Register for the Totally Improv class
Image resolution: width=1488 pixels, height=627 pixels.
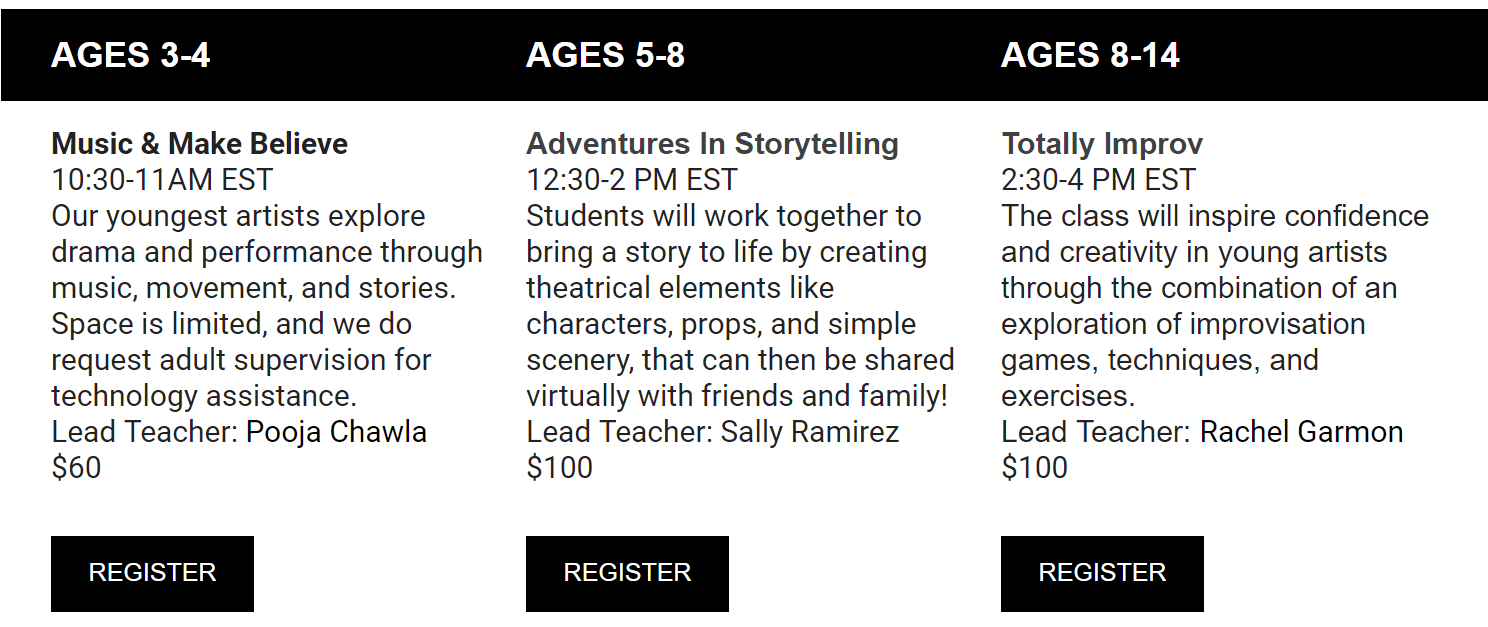pos(1102,573)
